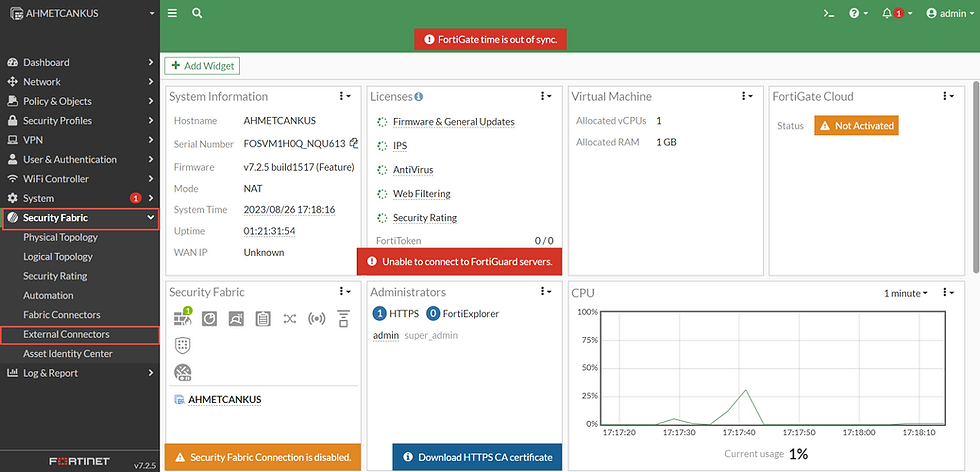Open the search magnifier in header

pyautogui.click(x=197, y=13)
